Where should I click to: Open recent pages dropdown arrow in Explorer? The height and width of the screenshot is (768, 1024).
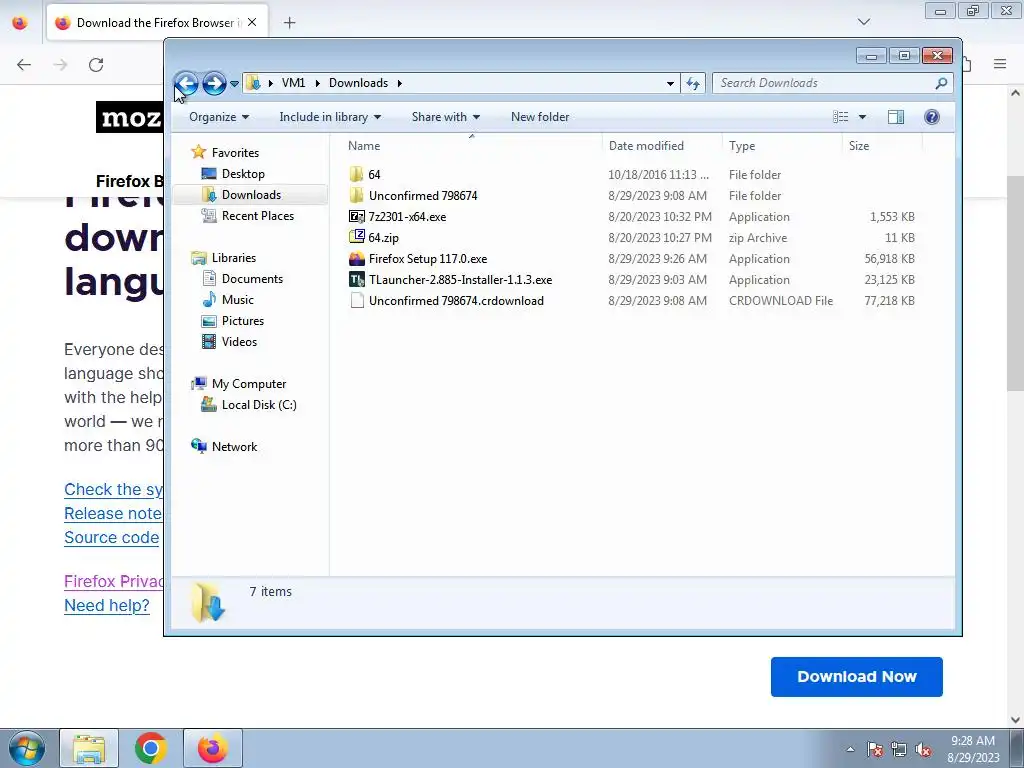(234, 84)
